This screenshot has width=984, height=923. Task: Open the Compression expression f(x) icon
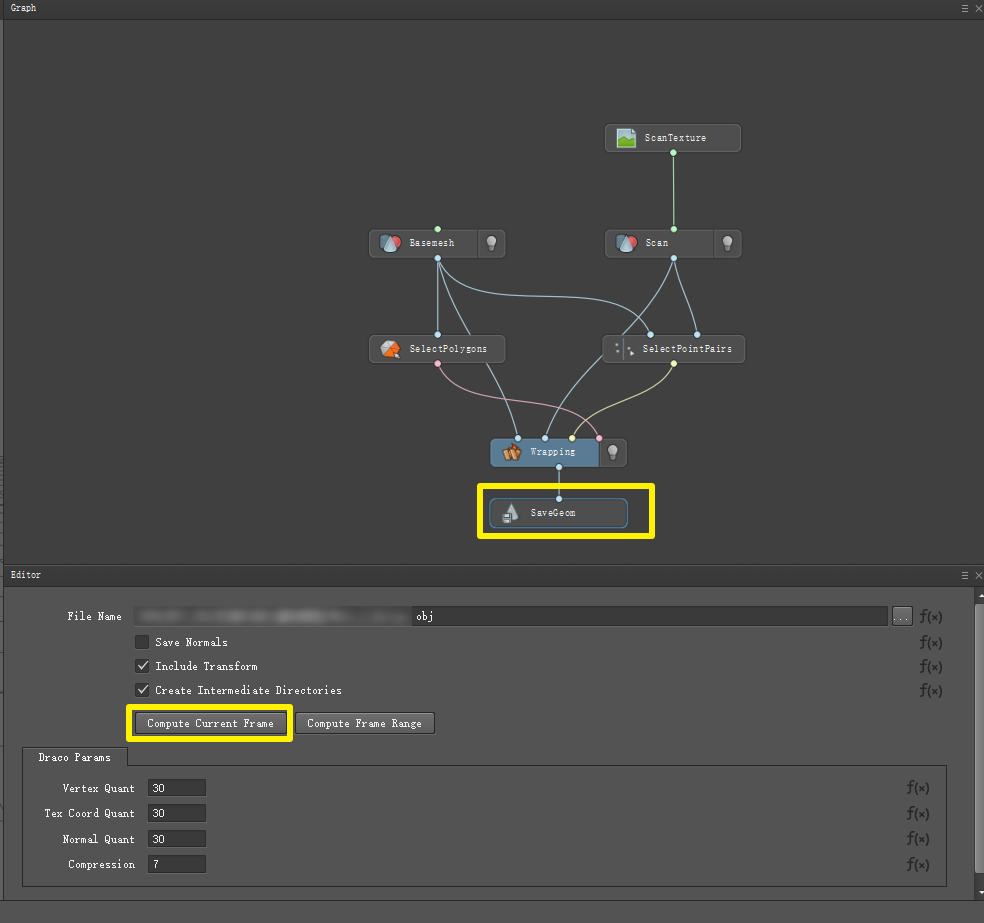(917, 865)
